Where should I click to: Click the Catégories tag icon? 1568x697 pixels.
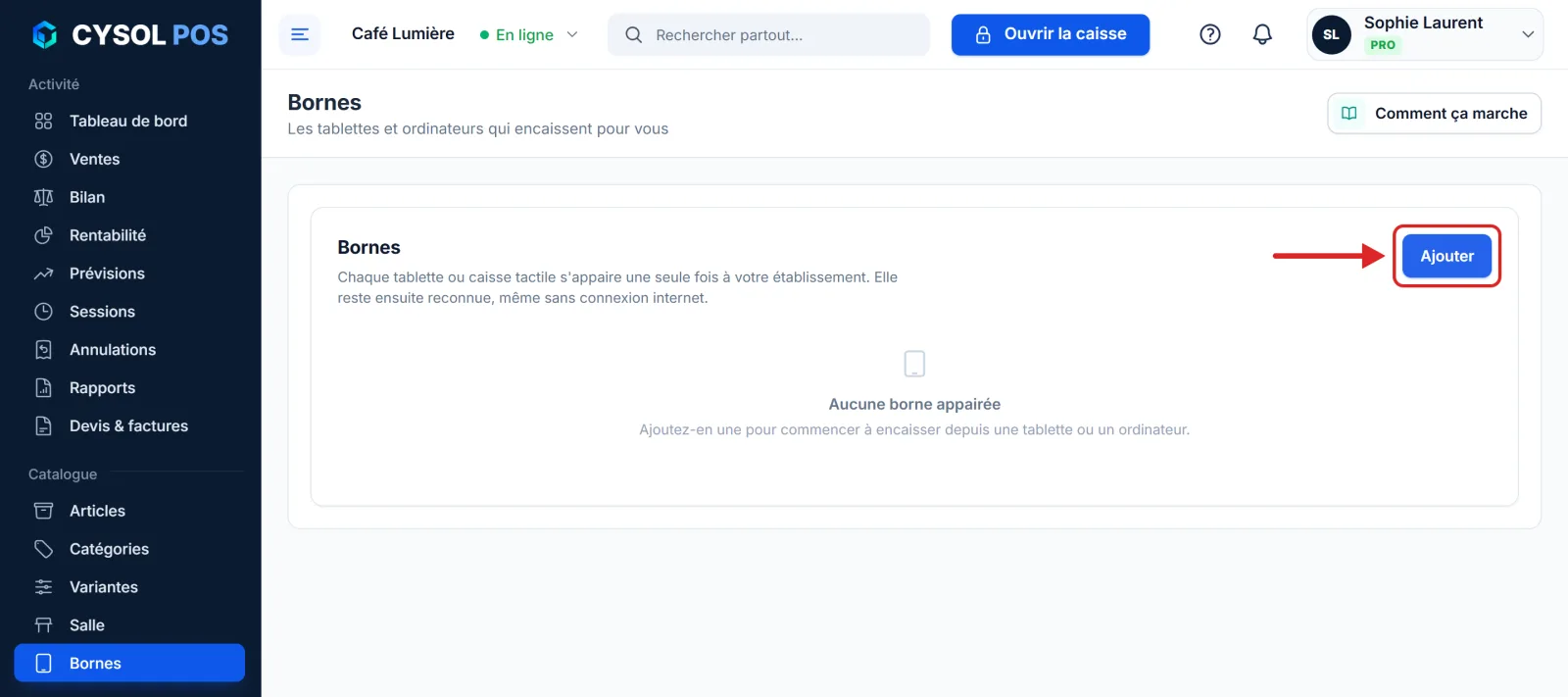(43, 549)
